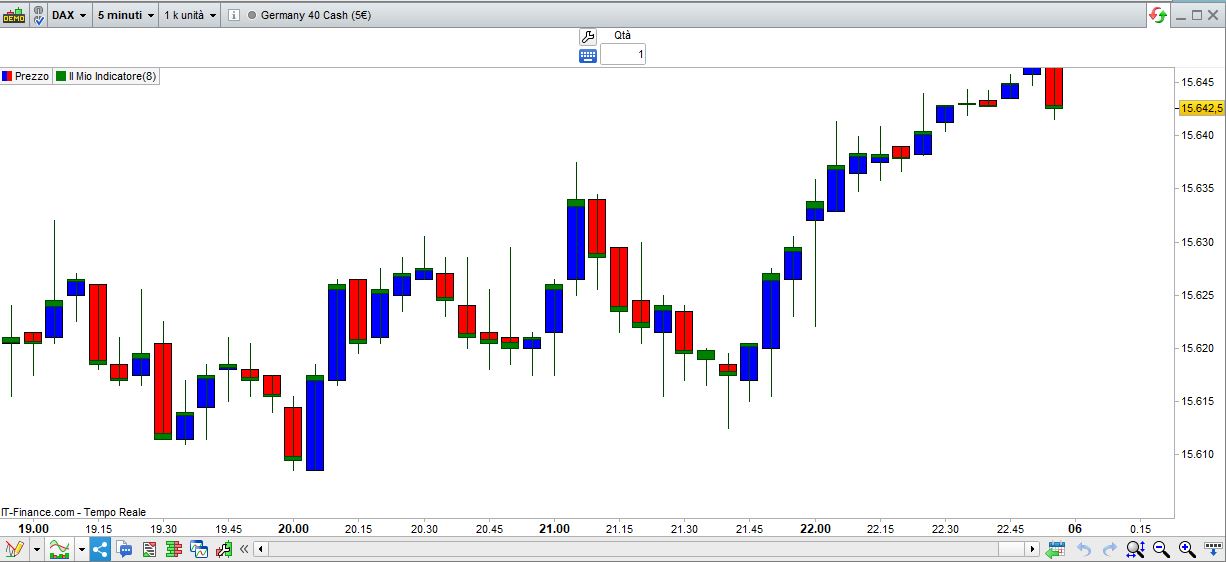Click the scrollbar right arrow
The height and width of the screenshot is (562, 1226).
tap(1033, 549)
